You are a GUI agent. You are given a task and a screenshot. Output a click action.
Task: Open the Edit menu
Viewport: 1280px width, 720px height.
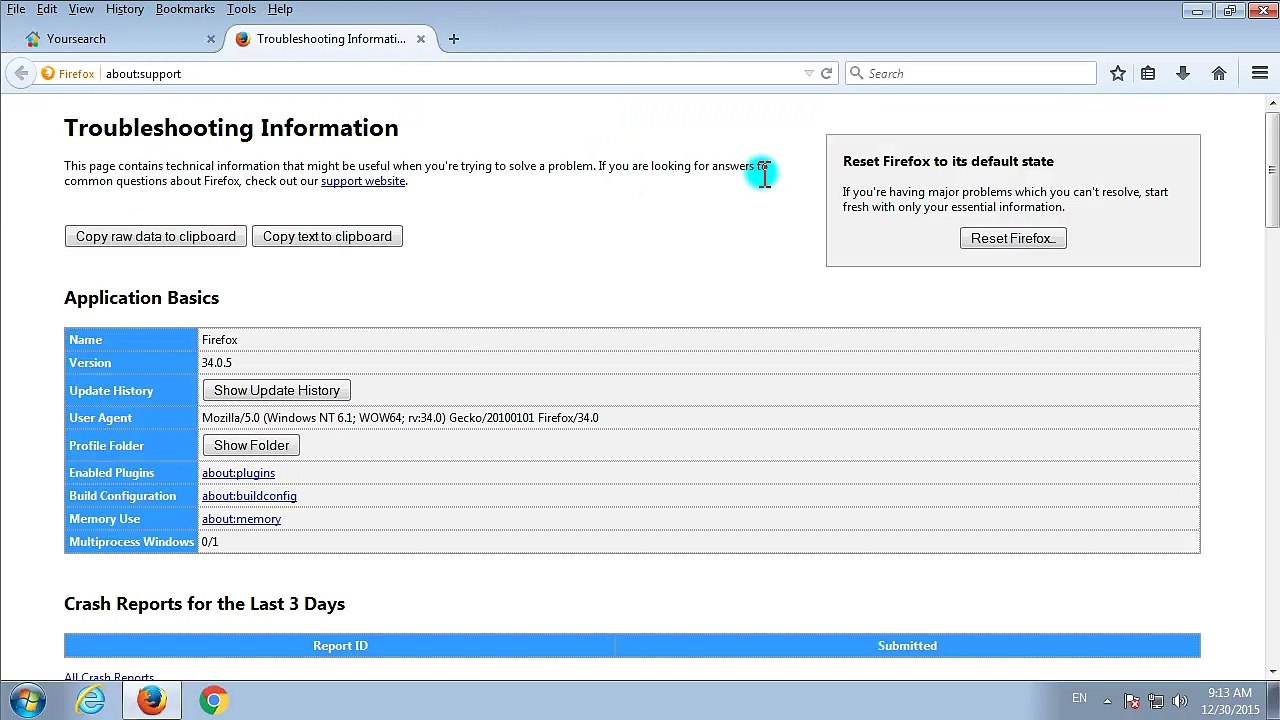(x=47, y=9)
